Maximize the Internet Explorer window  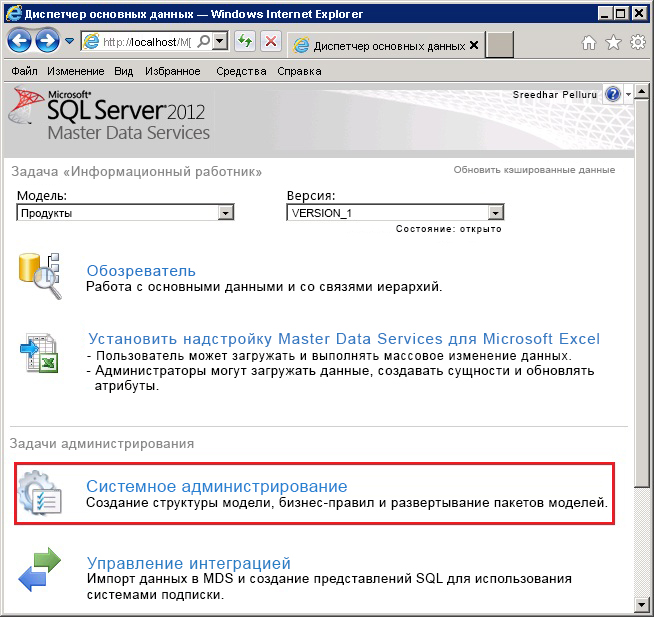pos(621,13)
